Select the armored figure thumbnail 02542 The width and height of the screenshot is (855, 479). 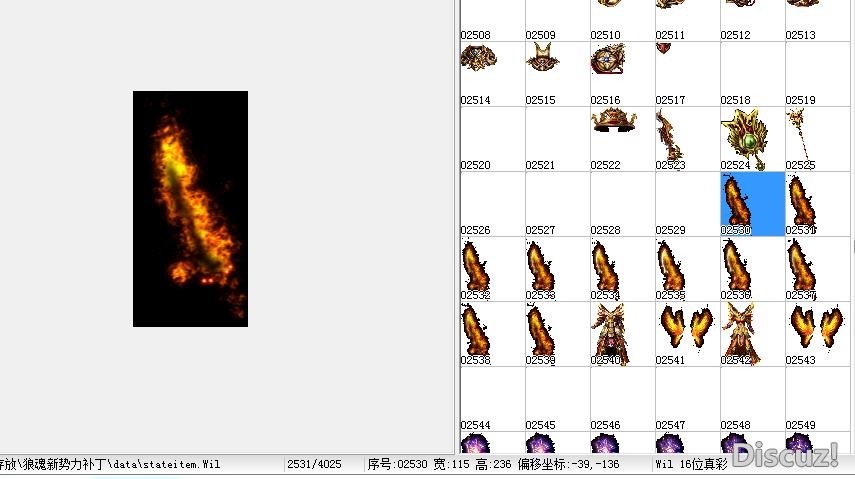pyautogui.click(x=752, y=334)
